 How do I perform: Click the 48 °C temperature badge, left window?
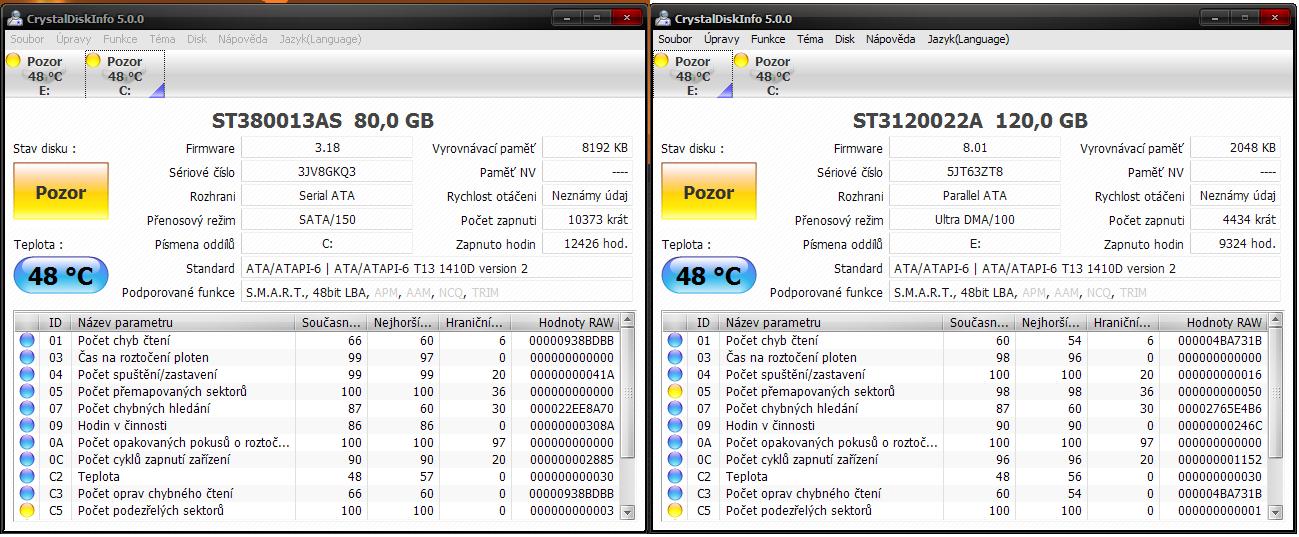(x=61, y=276)
